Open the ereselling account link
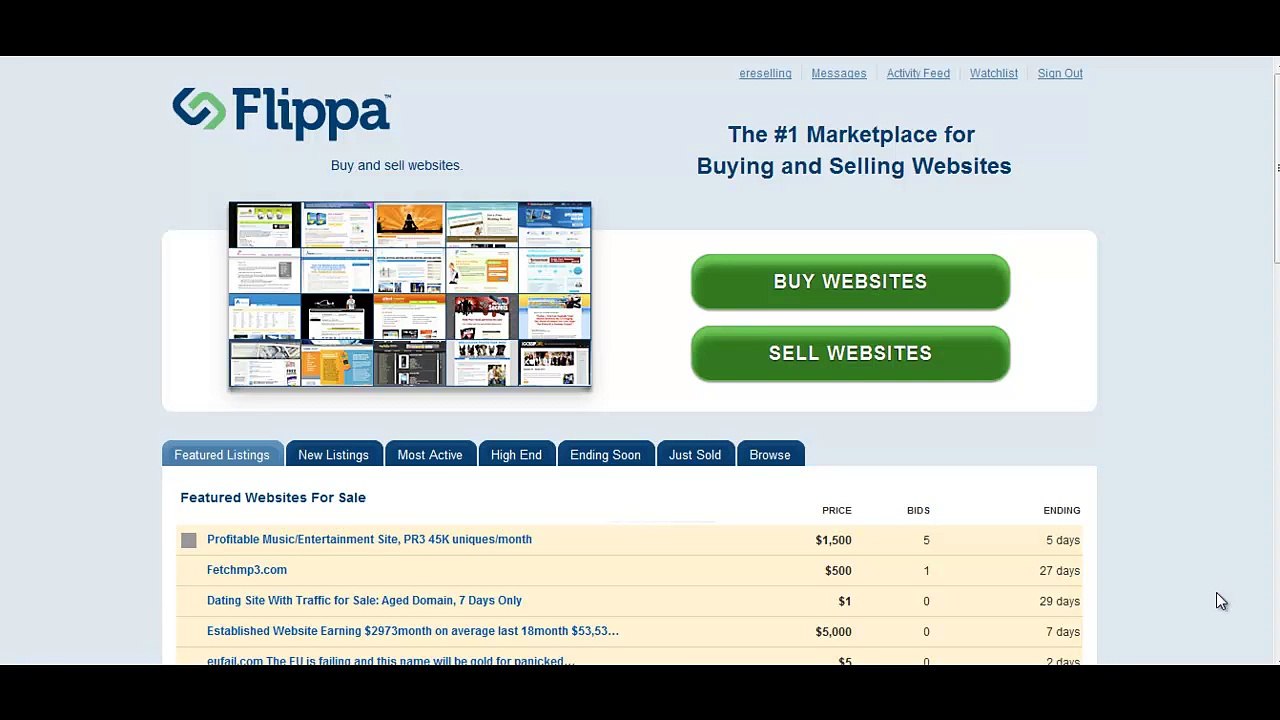The width and height of the screenshot is (1280, 720). point(765,73)
